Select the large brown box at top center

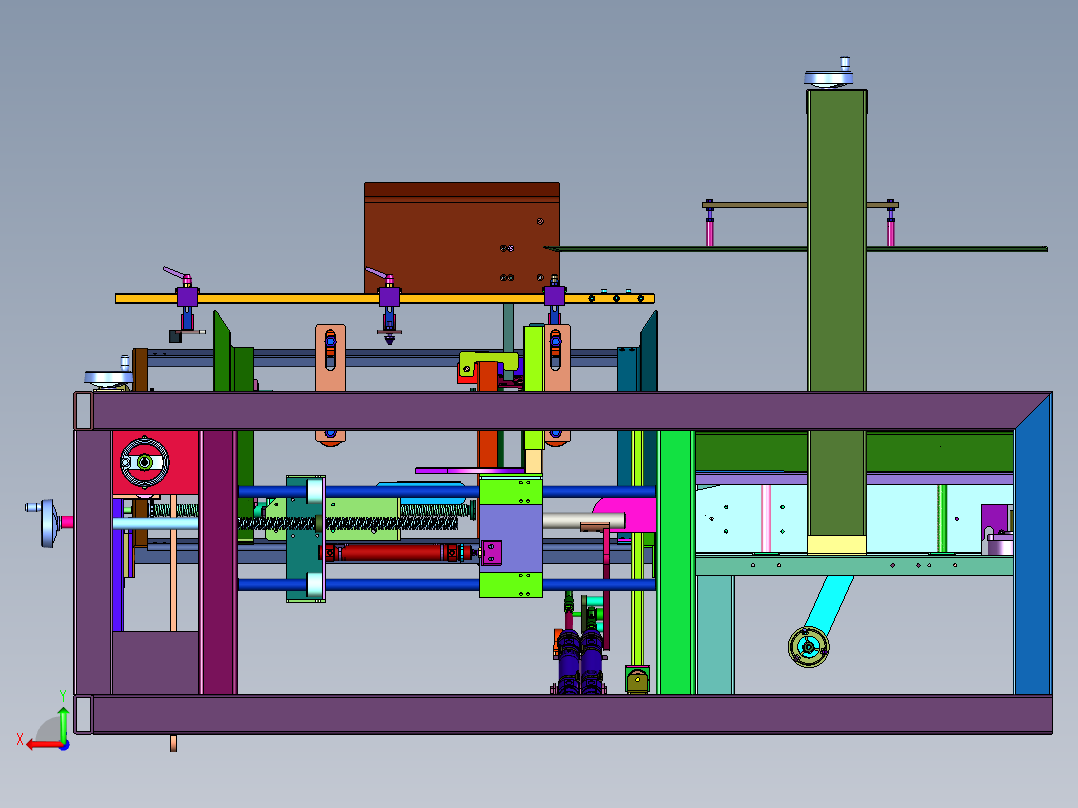462,238
